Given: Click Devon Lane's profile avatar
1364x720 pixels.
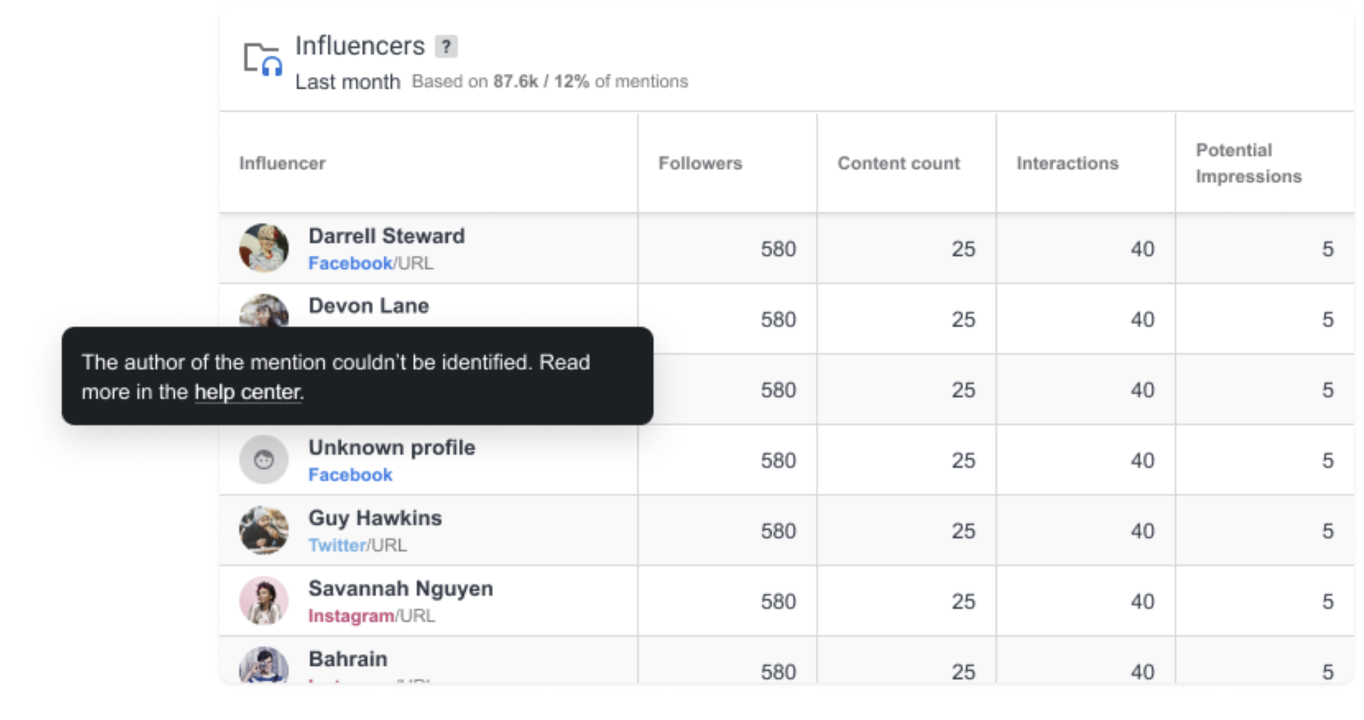Looking at the screenshot, I should click(263, 312).
